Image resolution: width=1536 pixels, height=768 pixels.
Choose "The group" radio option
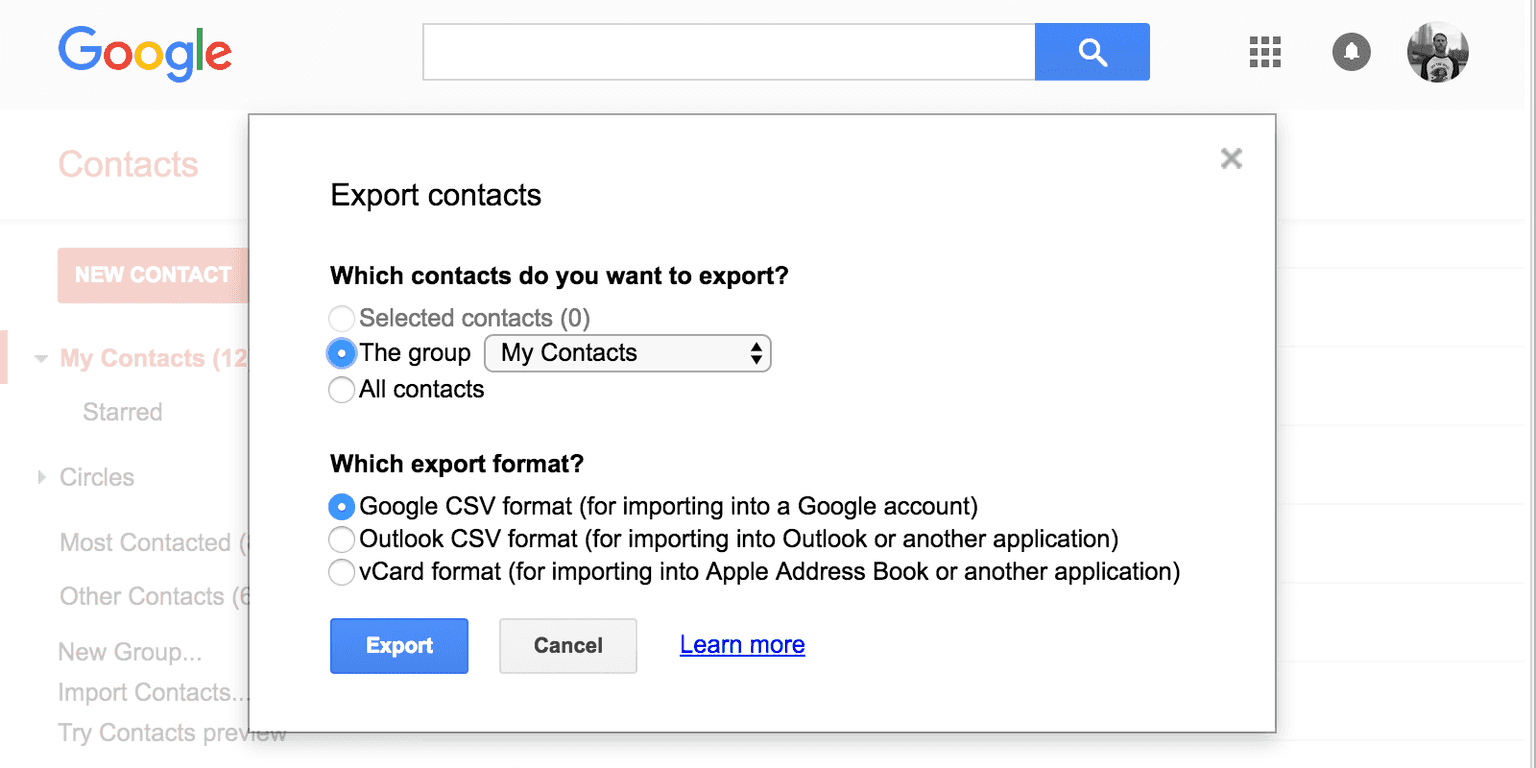click(x=342, y=353)
